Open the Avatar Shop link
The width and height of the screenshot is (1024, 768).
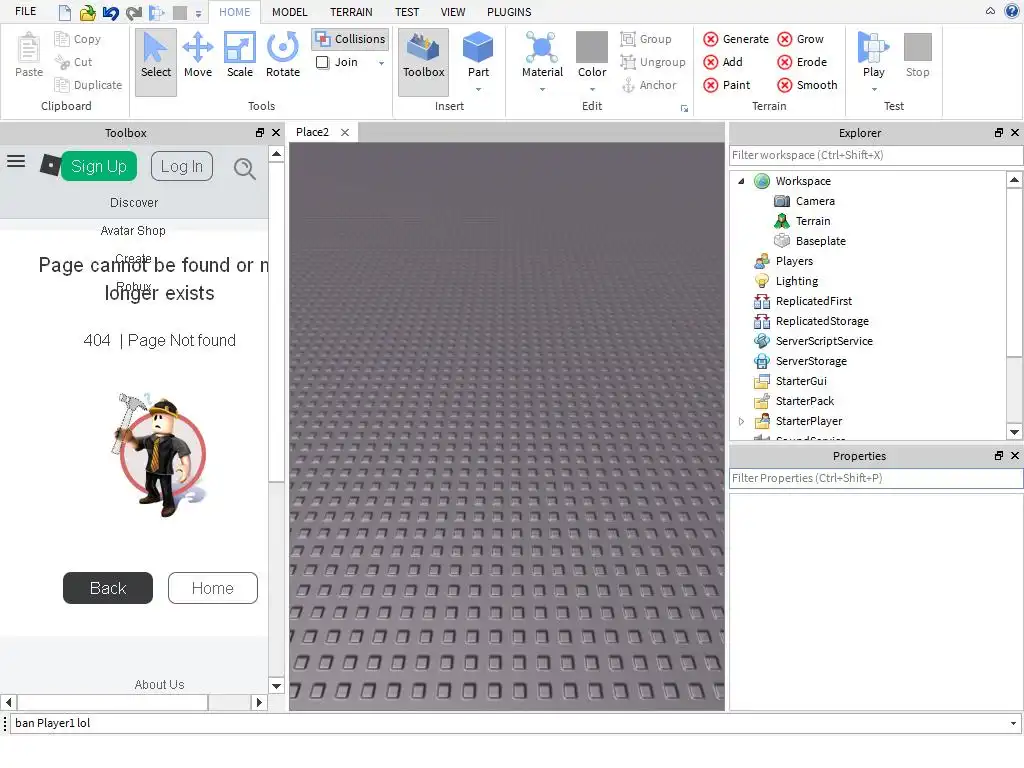(x=133, y=231)
